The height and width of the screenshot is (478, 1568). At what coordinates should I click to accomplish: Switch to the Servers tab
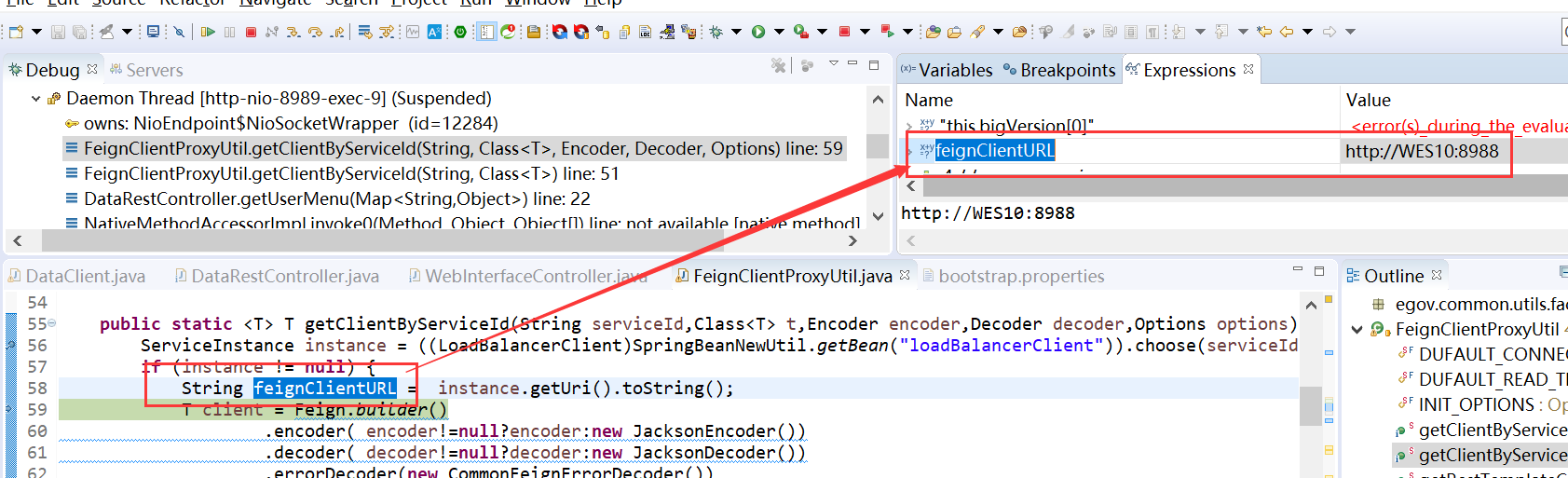(x=146, y=70)
